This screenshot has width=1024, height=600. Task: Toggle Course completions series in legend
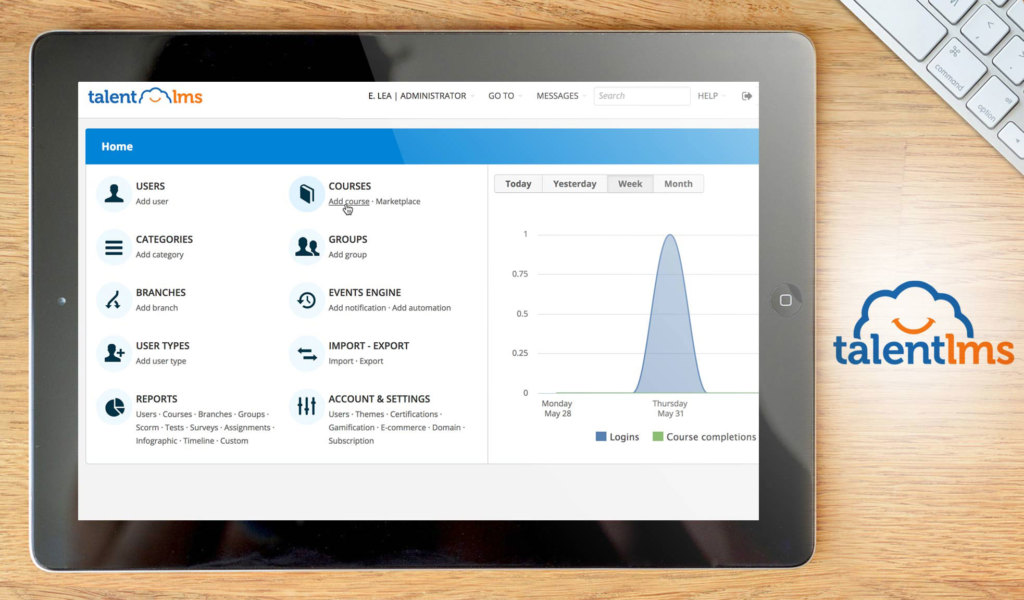(x=704, y=437)
